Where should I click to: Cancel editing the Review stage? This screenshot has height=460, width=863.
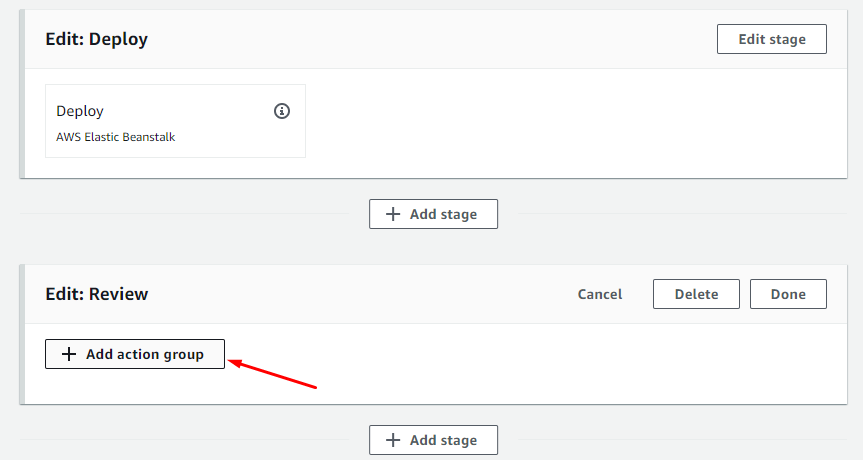tap(600, 294)
